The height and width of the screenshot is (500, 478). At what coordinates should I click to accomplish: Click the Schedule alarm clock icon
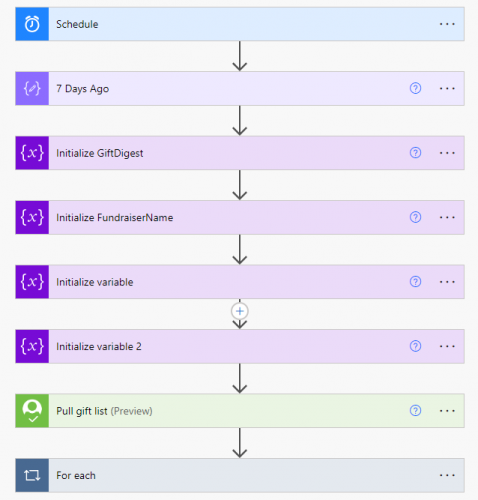coord(32,24)
